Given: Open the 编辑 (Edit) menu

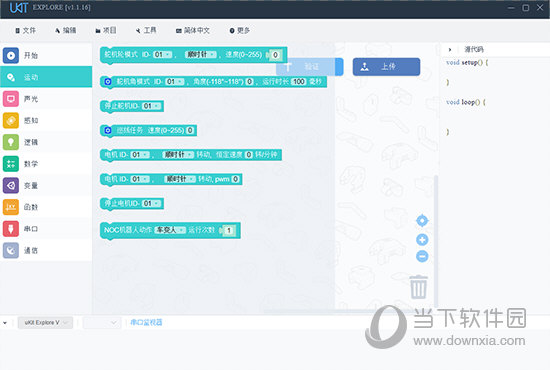Looking at the screenshot, I should pyautogui.click(x=66, y=31).
